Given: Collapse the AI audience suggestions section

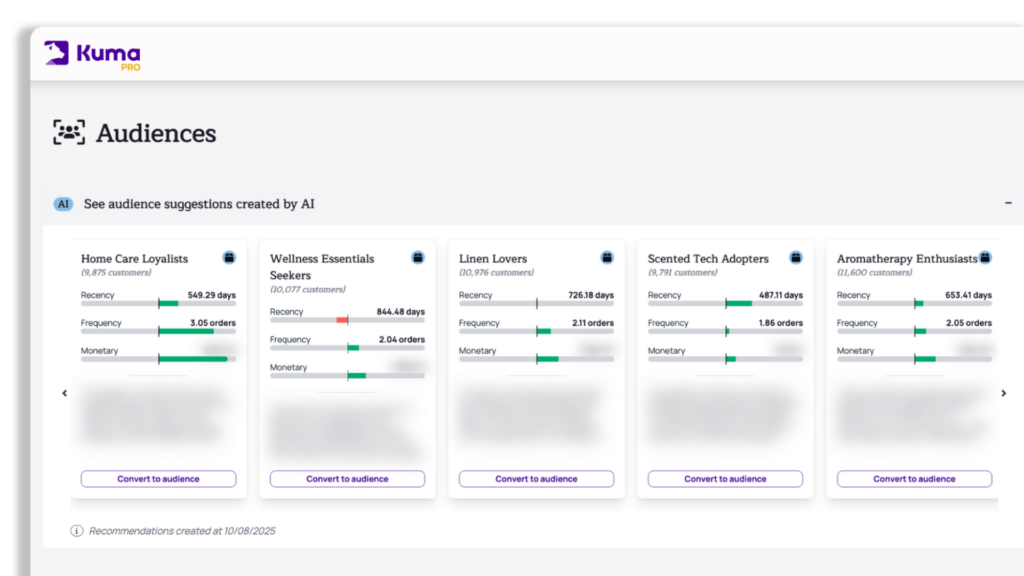Looking at the screenshot, I should pyautogui.click(x=1008, y=203).
